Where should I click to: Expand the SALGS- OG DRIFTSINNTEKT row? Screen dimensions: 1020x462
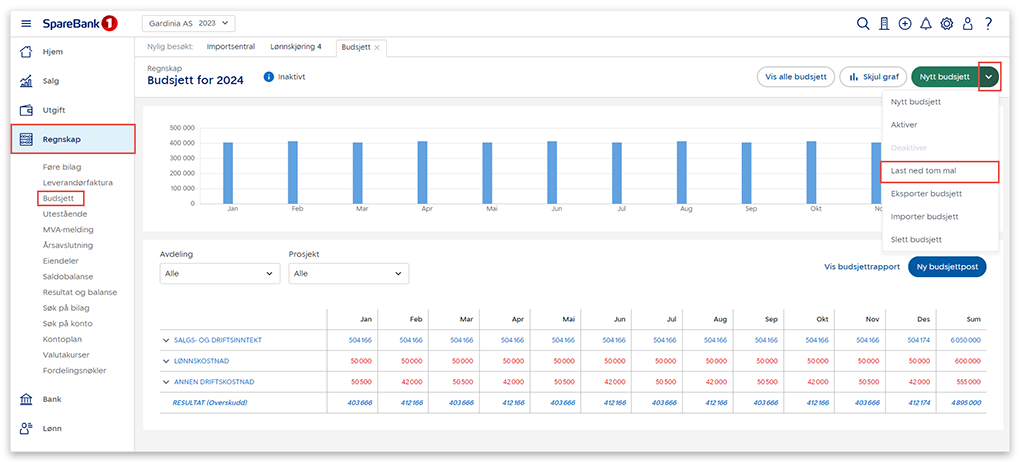(x=166, y=340)
